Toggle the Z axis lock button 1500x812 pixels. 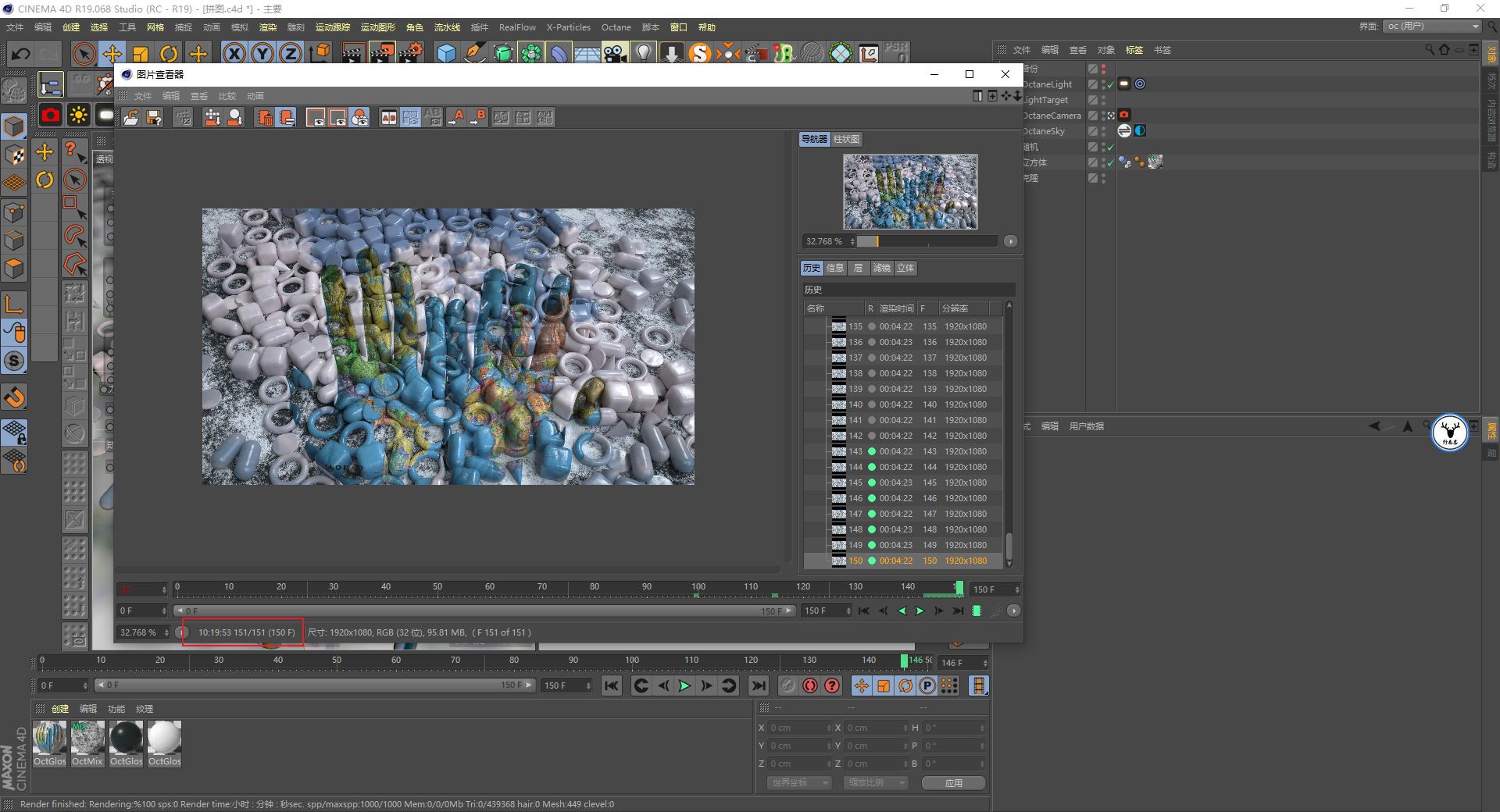pyautogui.click(x=290, y=53)
